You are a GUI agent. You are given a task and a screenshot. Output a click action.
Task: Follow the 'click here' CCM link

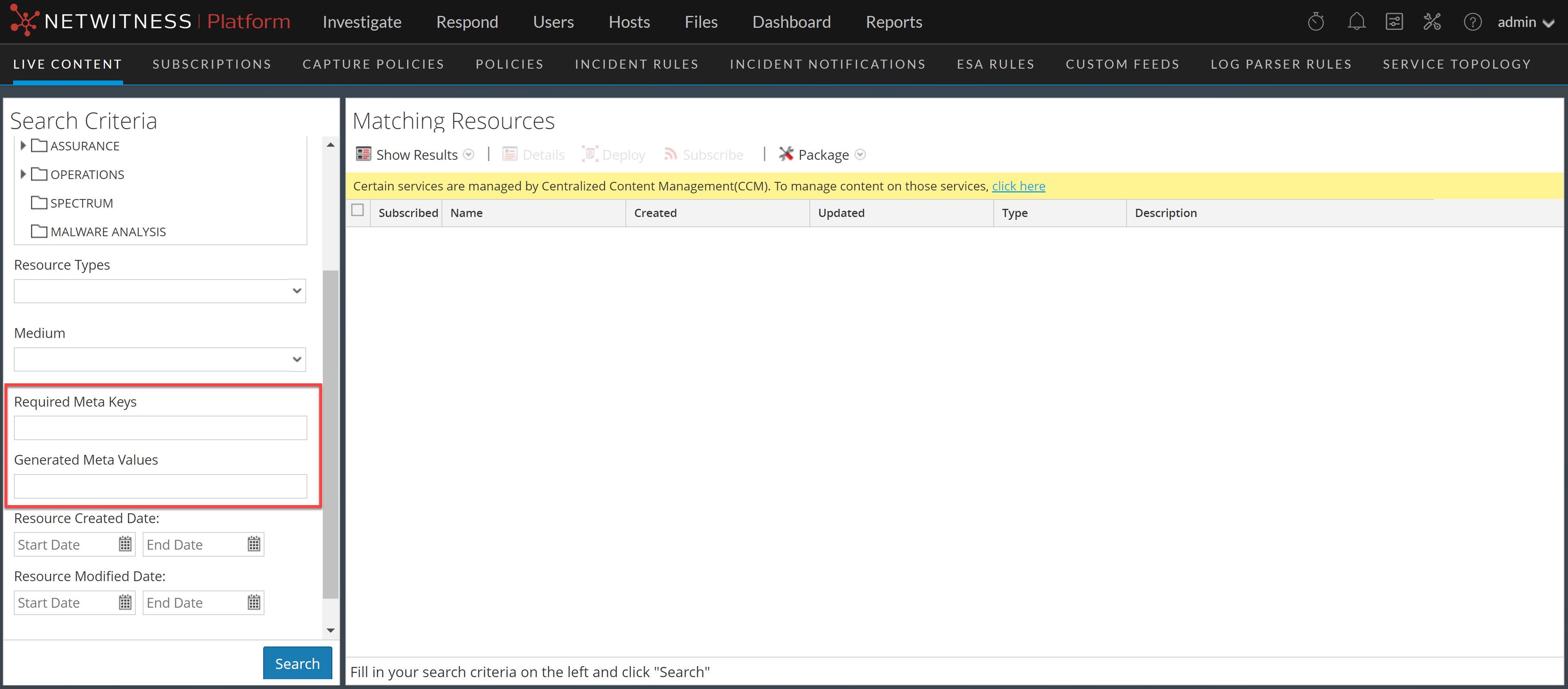1018,186
